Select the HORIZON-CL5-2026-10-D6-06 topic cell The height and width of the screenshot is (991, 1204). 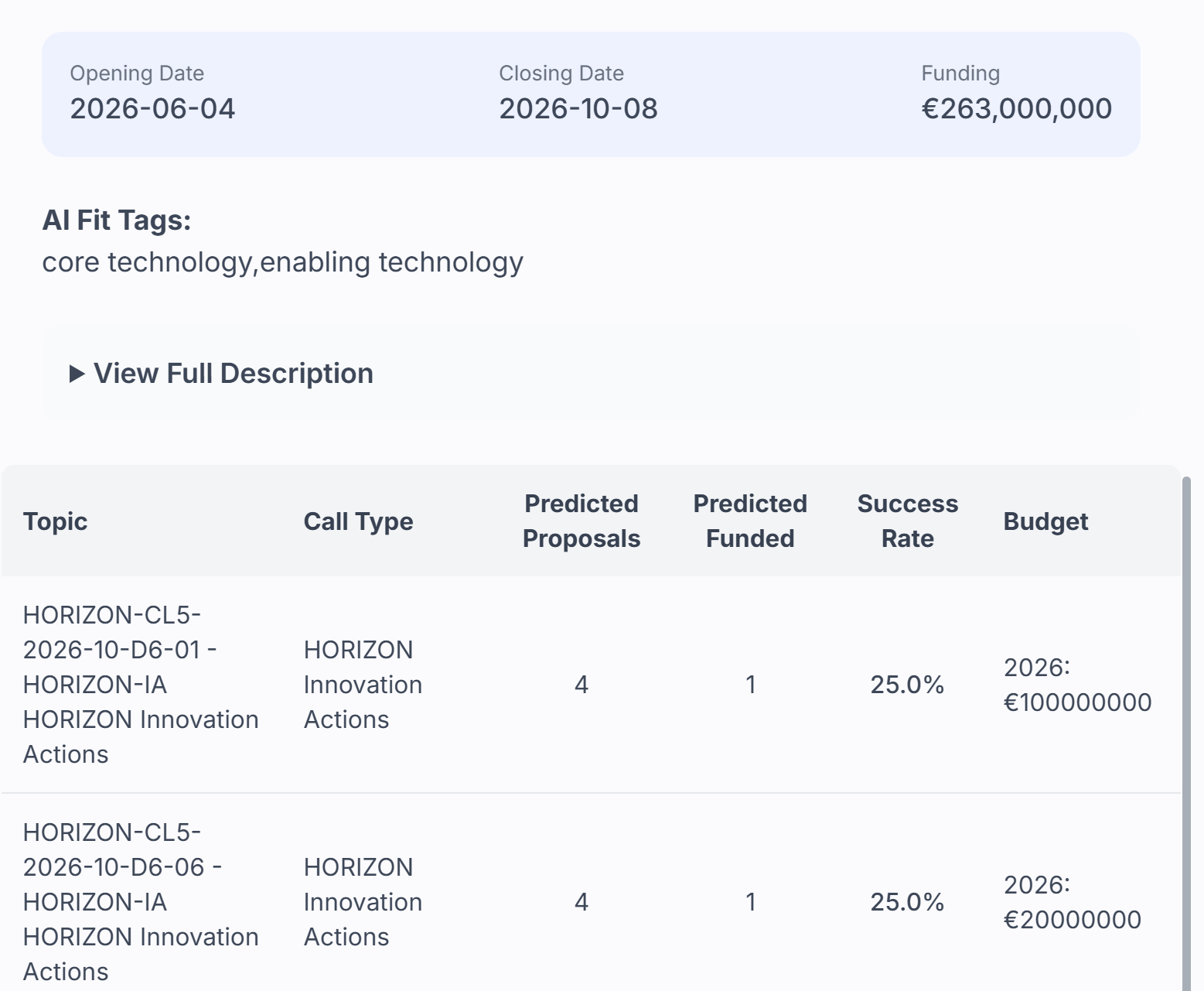pyautogui.click(x=141, y=902)
